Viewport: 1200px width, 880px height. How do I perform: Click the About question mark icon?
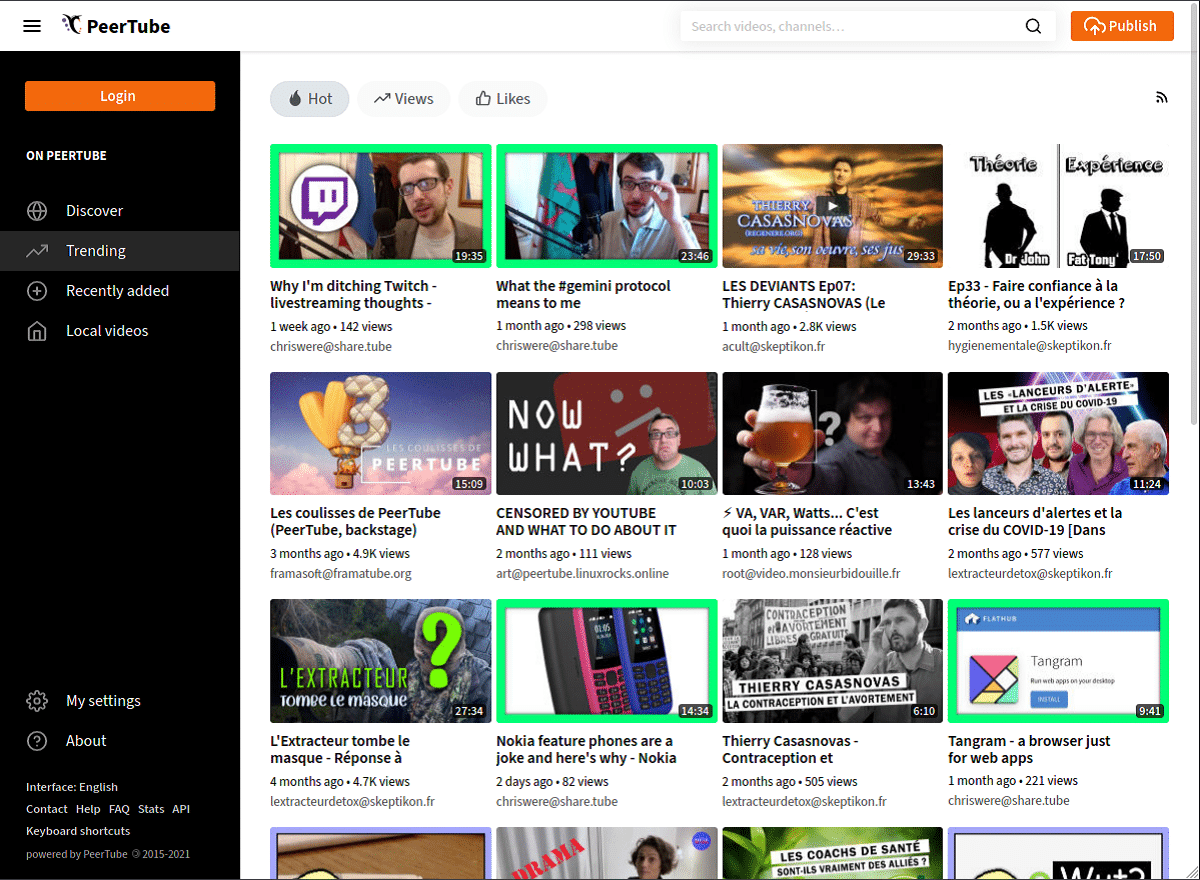37,740
